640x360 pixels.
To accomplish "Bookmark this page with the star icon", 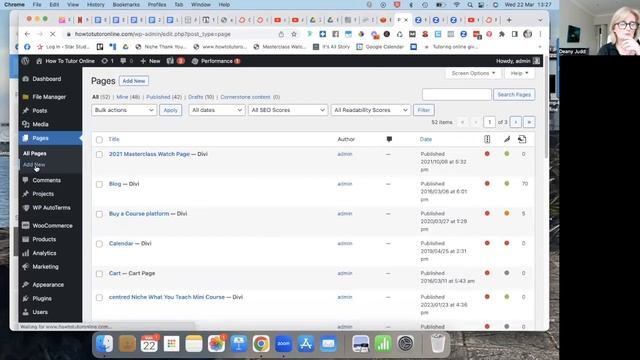I will pos(294,34).
